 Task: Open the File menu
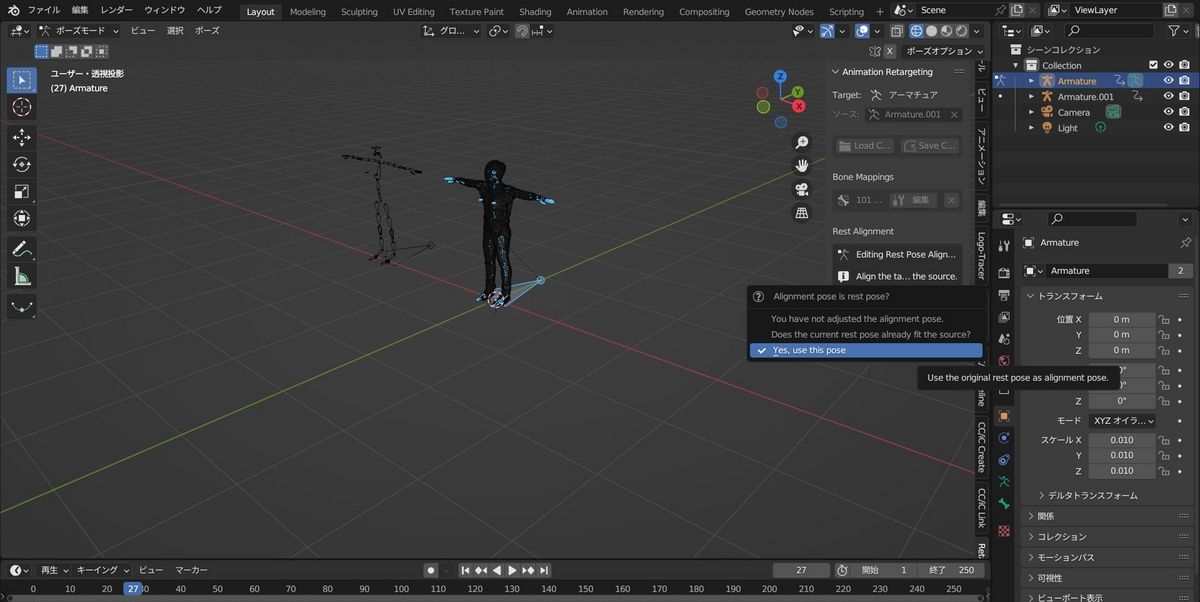pos(43,10)
